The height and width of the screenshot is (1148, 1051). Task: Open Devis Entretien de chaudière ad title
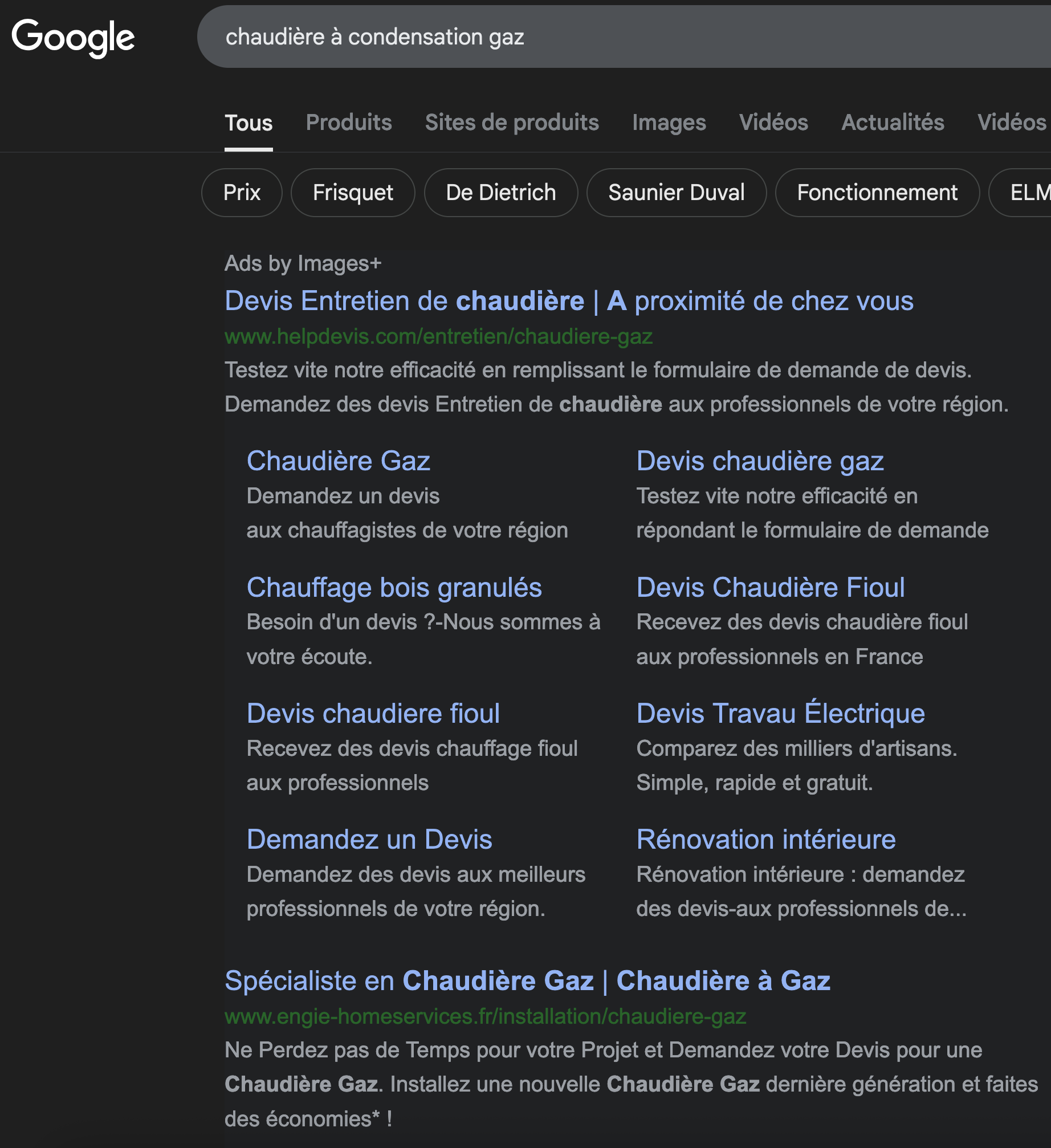tap(569, 301)
